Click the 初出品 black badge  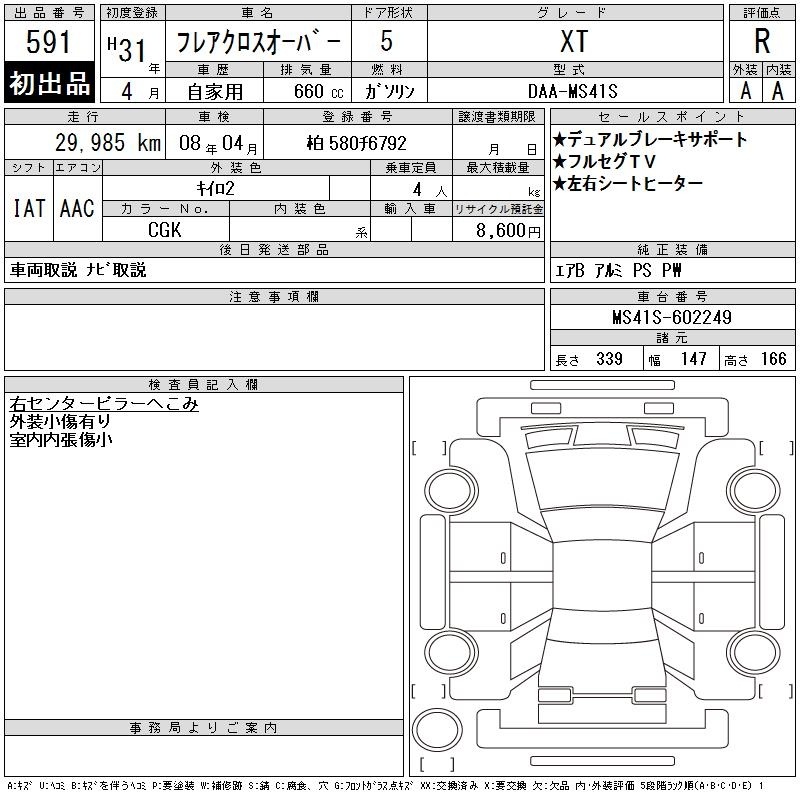click(51, 84)
